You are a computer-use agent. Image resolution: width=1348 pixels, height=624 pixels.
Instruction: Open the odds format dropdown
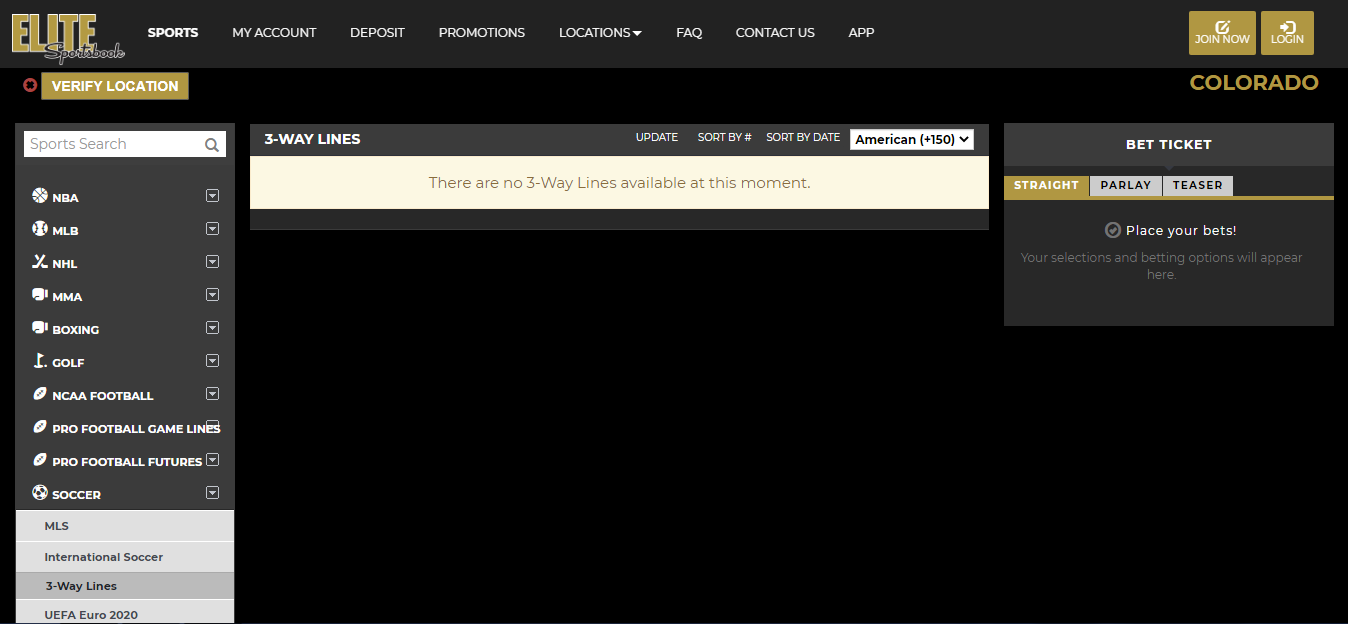click(x=911, y=140)
